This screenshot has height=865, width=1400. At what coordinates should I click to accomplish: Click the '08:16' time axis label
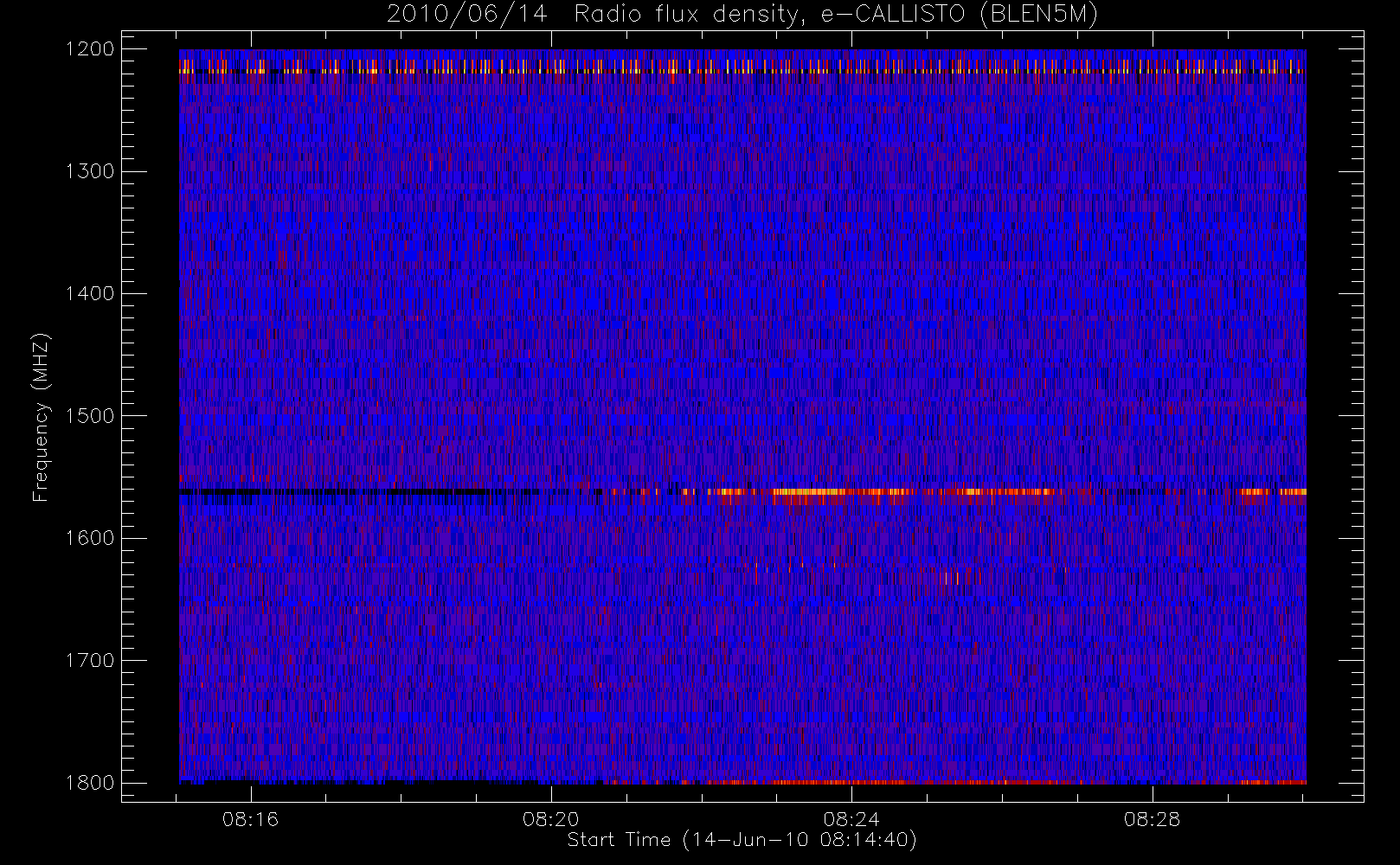[251, 819]
